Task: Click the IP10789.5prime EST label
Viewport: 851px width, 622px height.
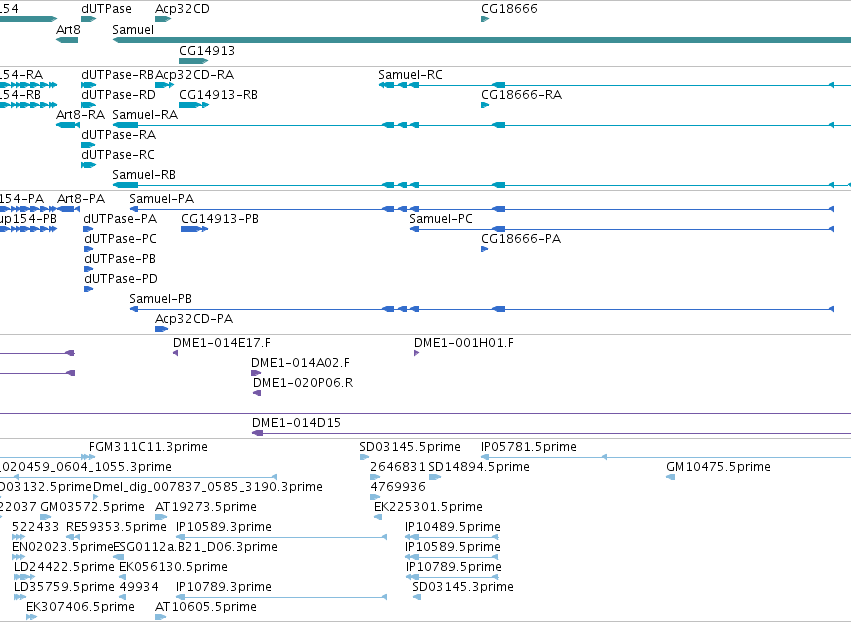Action: point(454,567)
